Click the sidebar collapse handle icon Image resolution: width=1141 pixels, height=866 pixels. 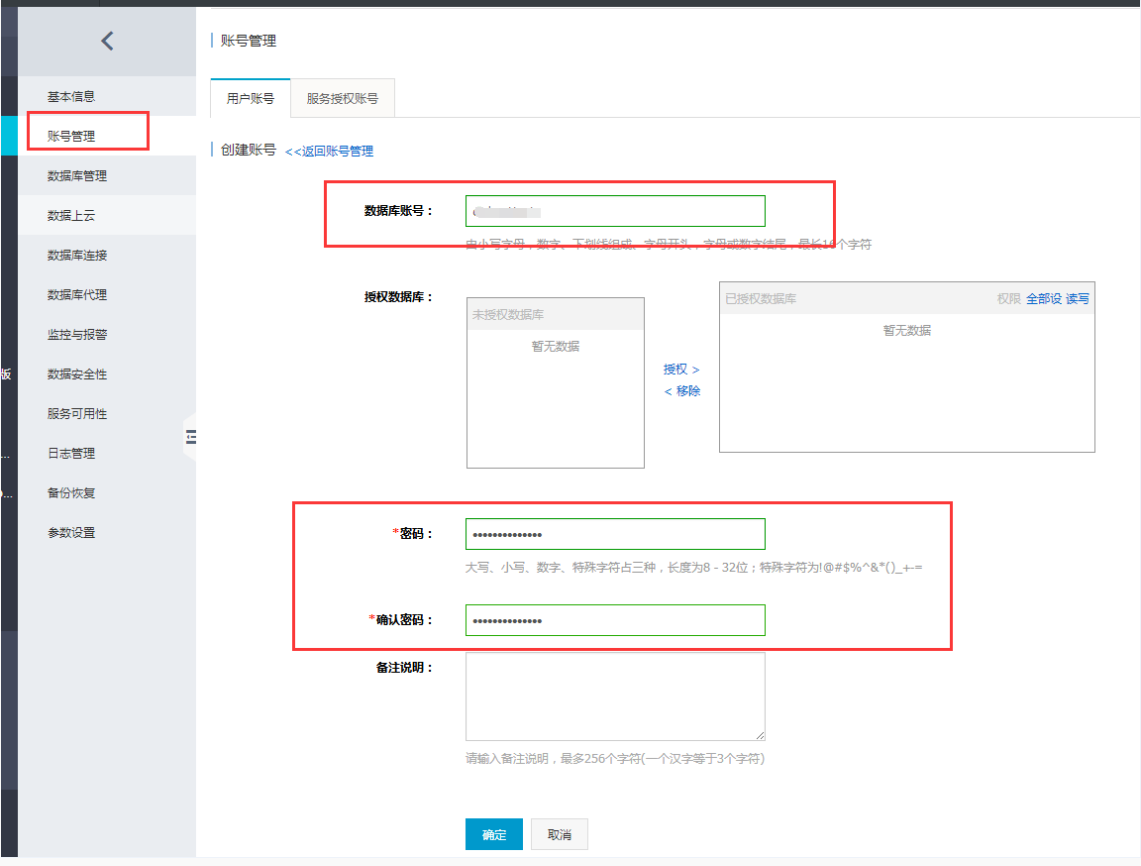[x=191, y=437]
